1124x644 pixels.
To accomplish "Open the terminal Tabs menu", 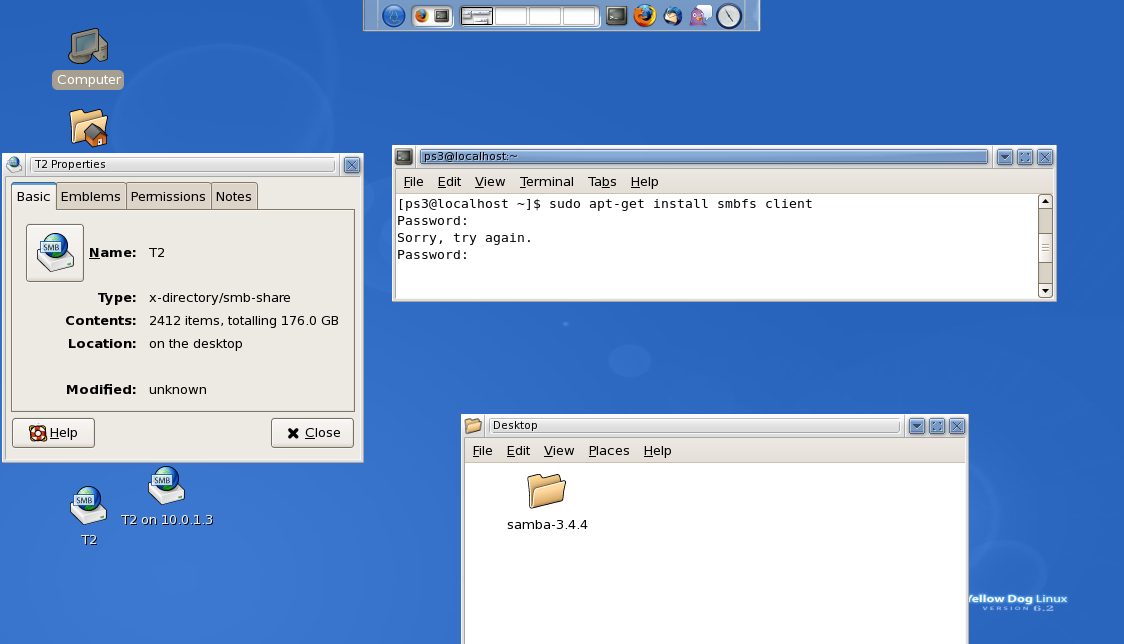I will (x=602, y=181).
